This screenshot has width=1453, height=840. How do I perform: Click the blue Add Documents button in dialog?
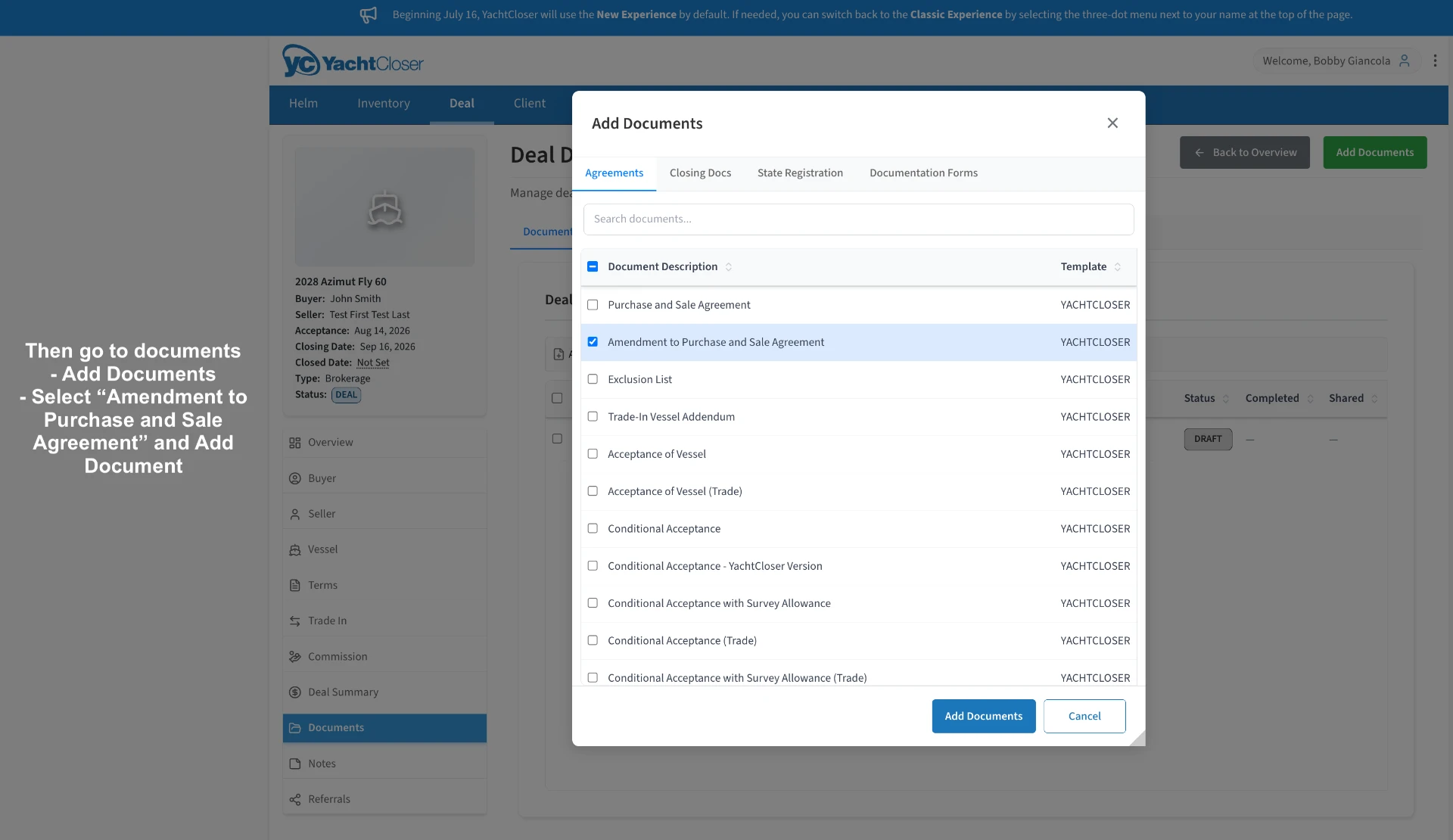[x=984, y=716]
